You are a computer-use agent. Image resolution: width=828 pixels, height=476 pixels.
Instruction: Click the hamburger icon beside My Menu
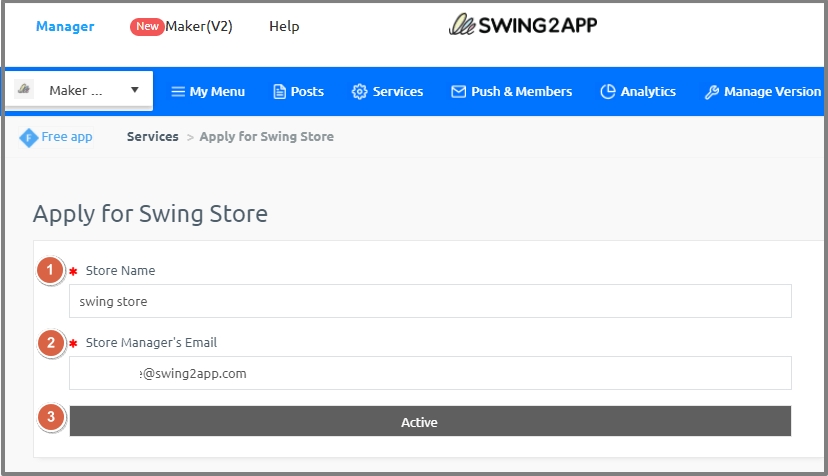178,92
